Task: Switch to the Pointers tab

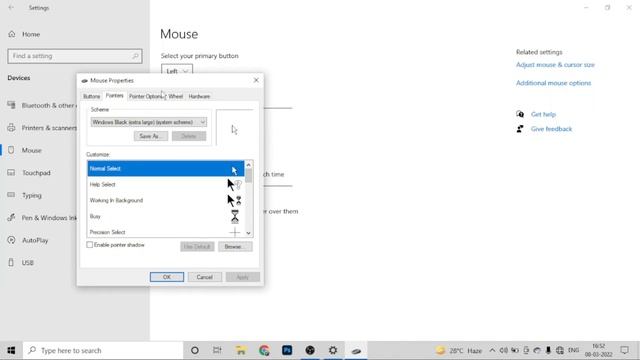Action: [114, 96]
